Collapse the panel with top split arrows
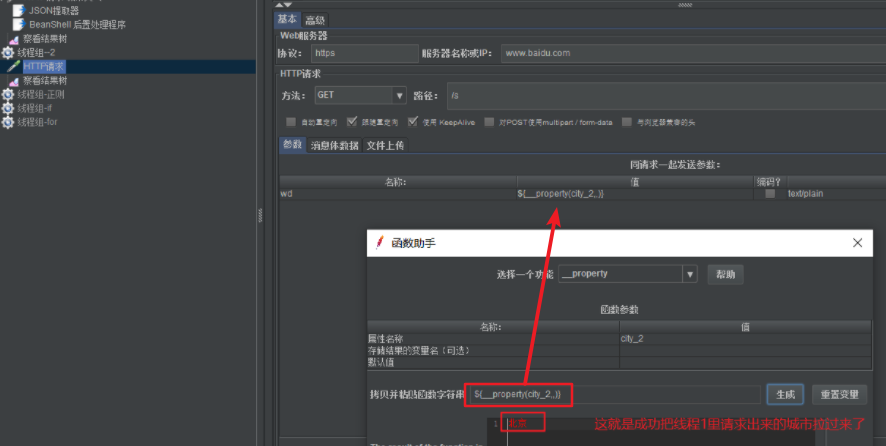Image resolution: width=886 pixels, height=446 pixels. coord(283,4)
